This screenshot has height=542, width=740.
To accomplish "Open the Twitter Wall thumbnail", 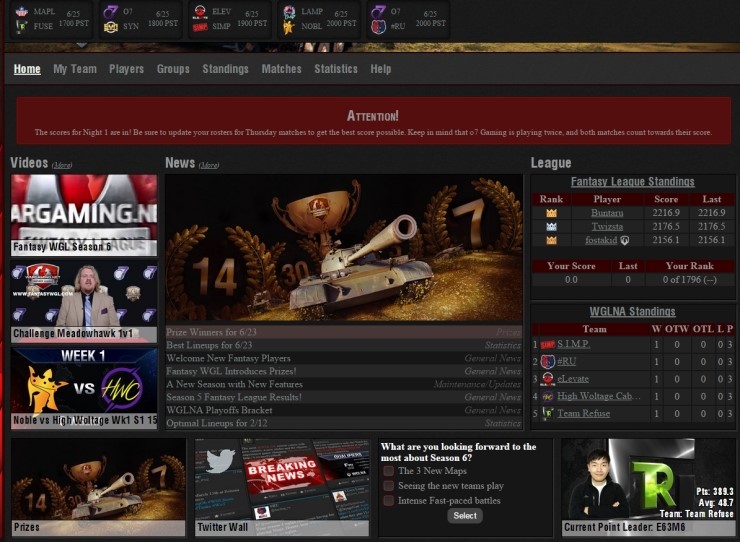I will [284, 485].
